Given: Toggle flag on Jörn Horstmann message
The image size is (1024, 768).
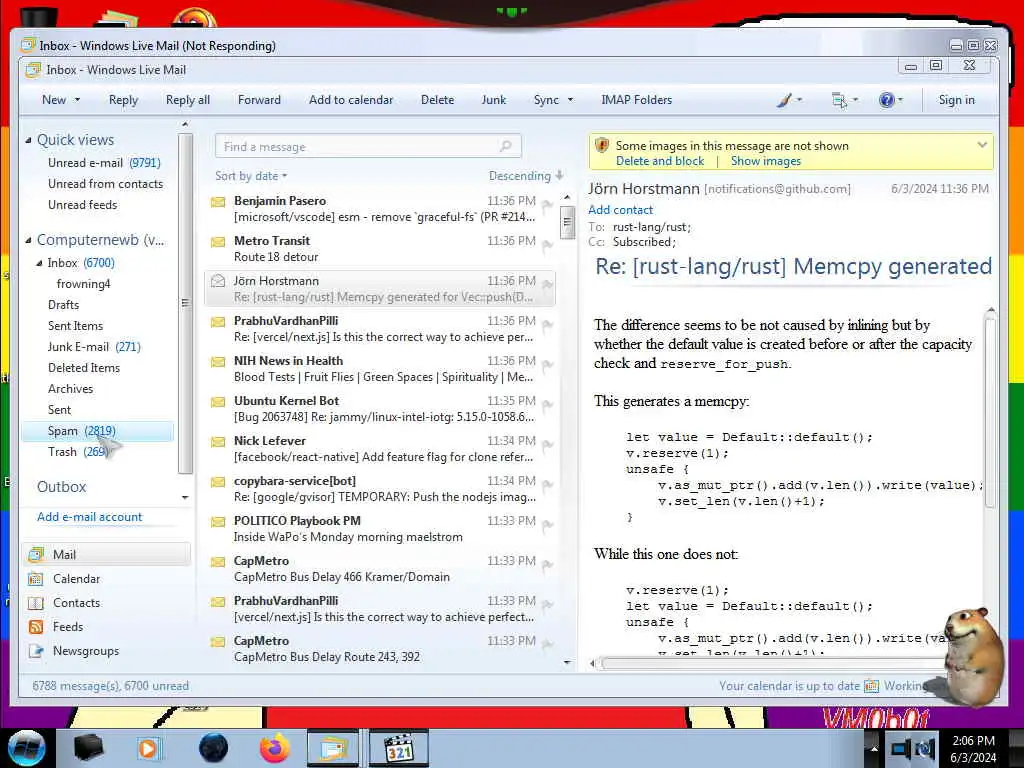Looking at the screenshot, I should pyautogui.click(x=547, y=285).
